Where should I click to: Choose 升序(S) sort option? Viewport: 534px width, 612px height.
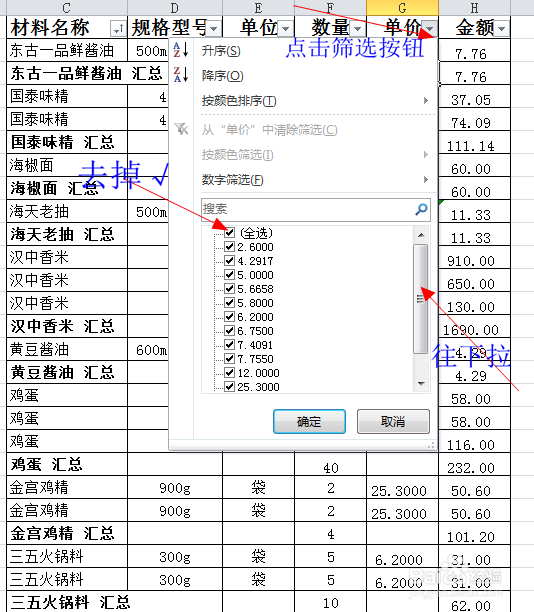click(x=221, y=51)
